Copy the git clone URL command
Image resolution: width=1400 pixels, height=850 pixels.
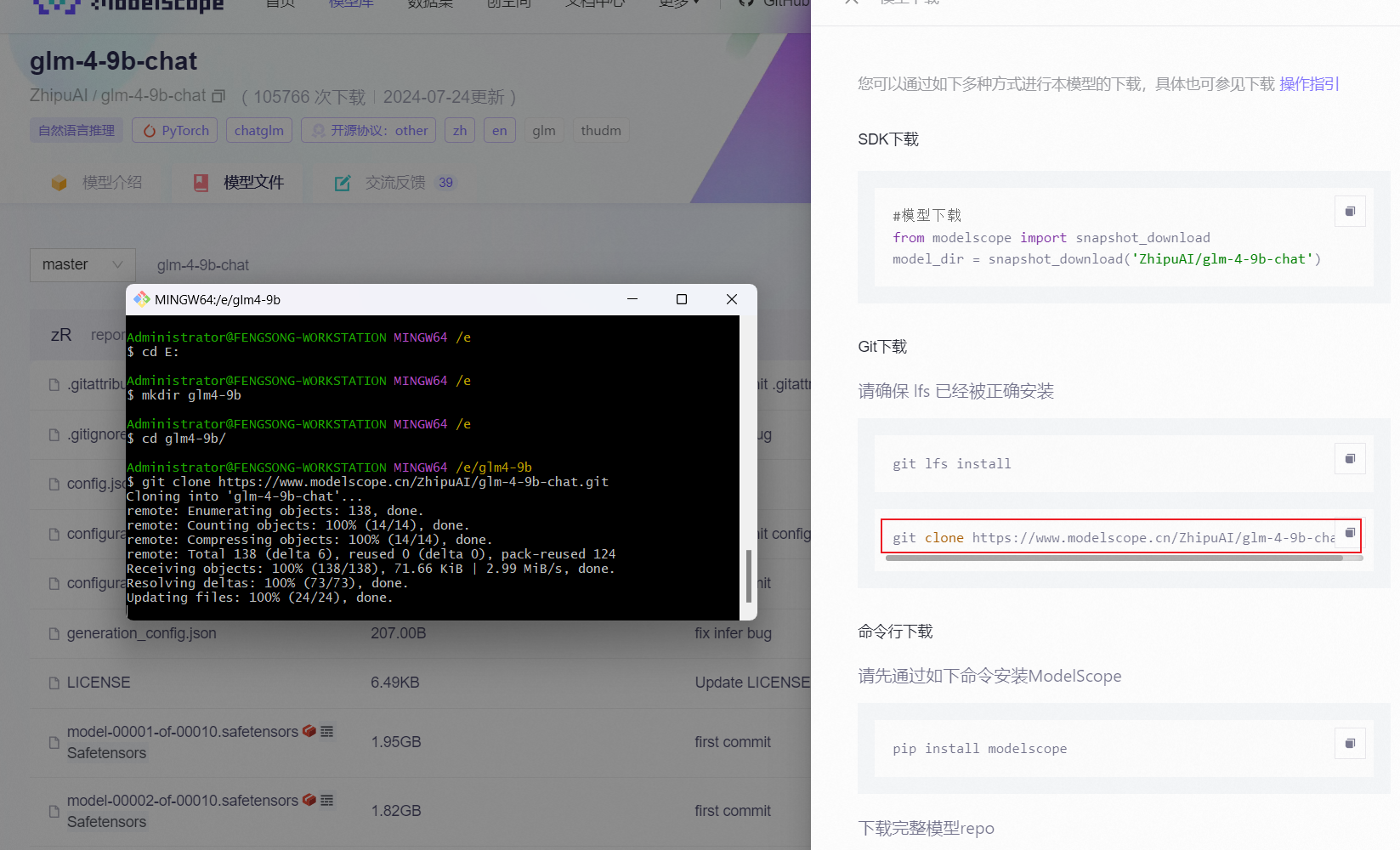pyautogui.click(x=1349, y=531)
